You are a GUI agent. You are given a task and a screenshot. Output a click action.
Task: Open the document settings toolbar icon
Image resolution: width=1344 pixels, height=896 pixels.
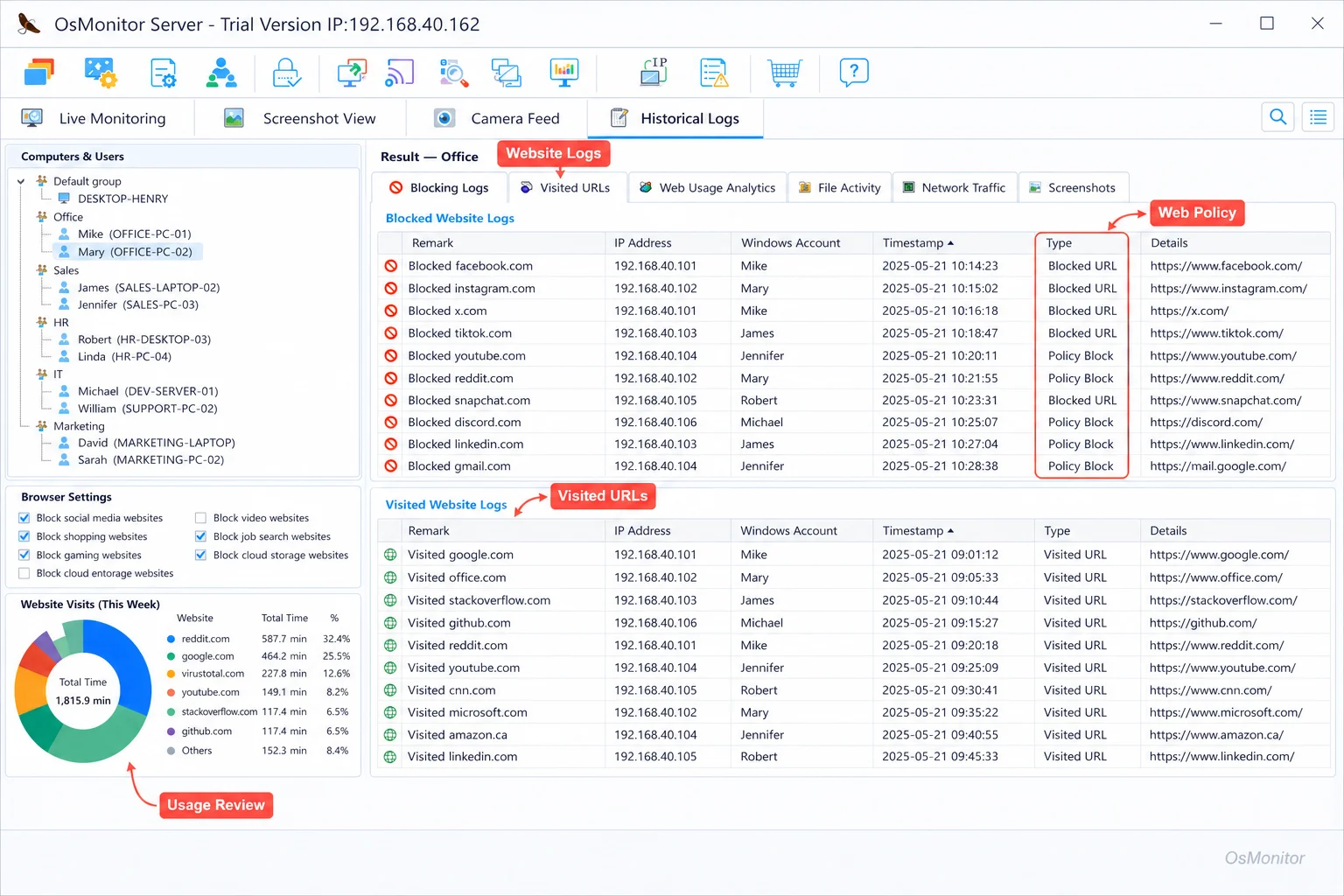(164, 73)
